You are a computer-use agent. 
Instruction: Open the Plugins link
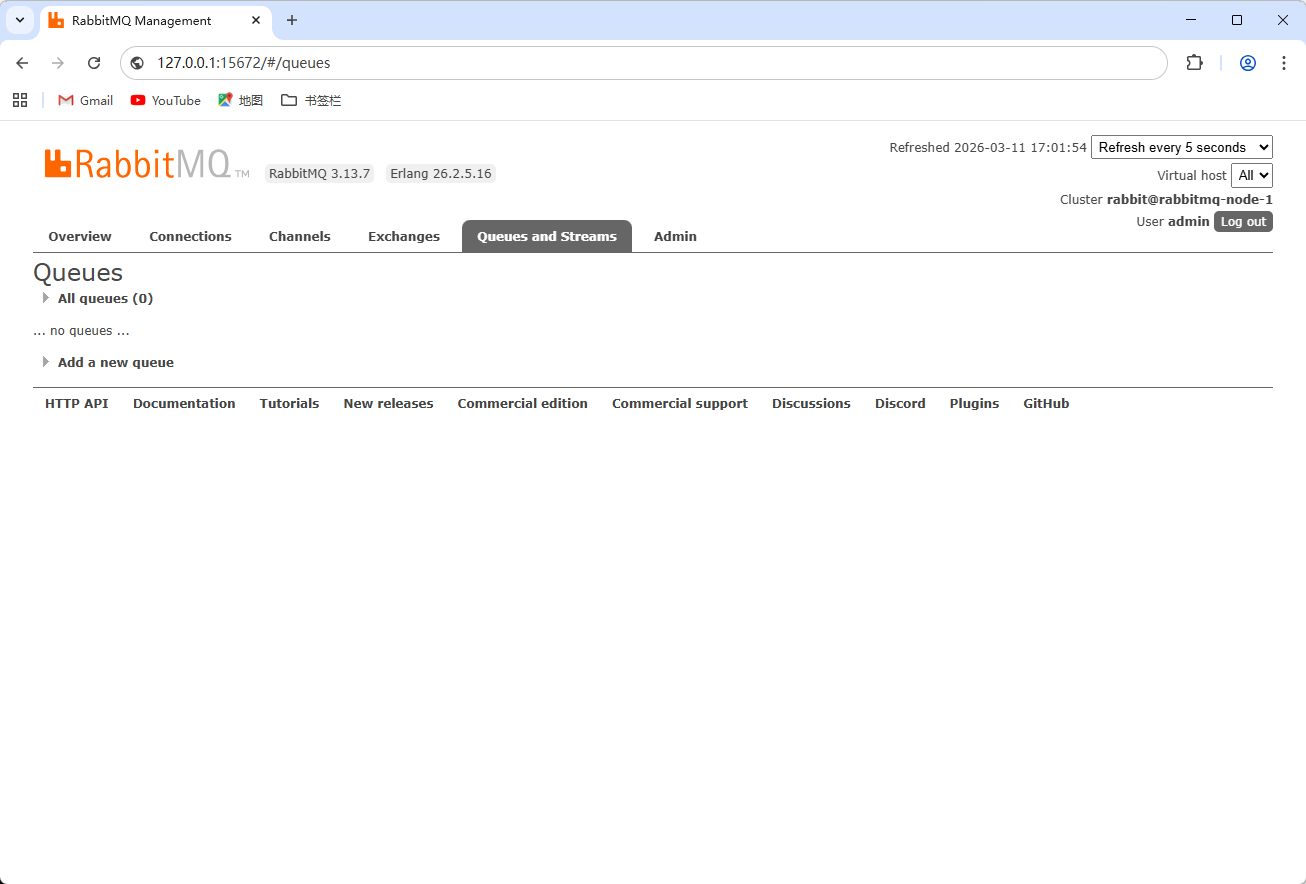point(974,404)
